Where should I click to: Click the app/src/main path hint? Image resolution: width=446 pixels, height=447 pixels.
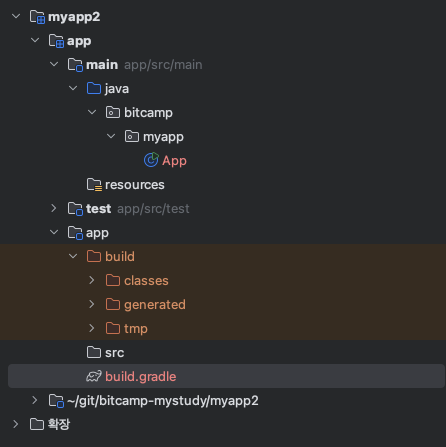click(163, 65)
